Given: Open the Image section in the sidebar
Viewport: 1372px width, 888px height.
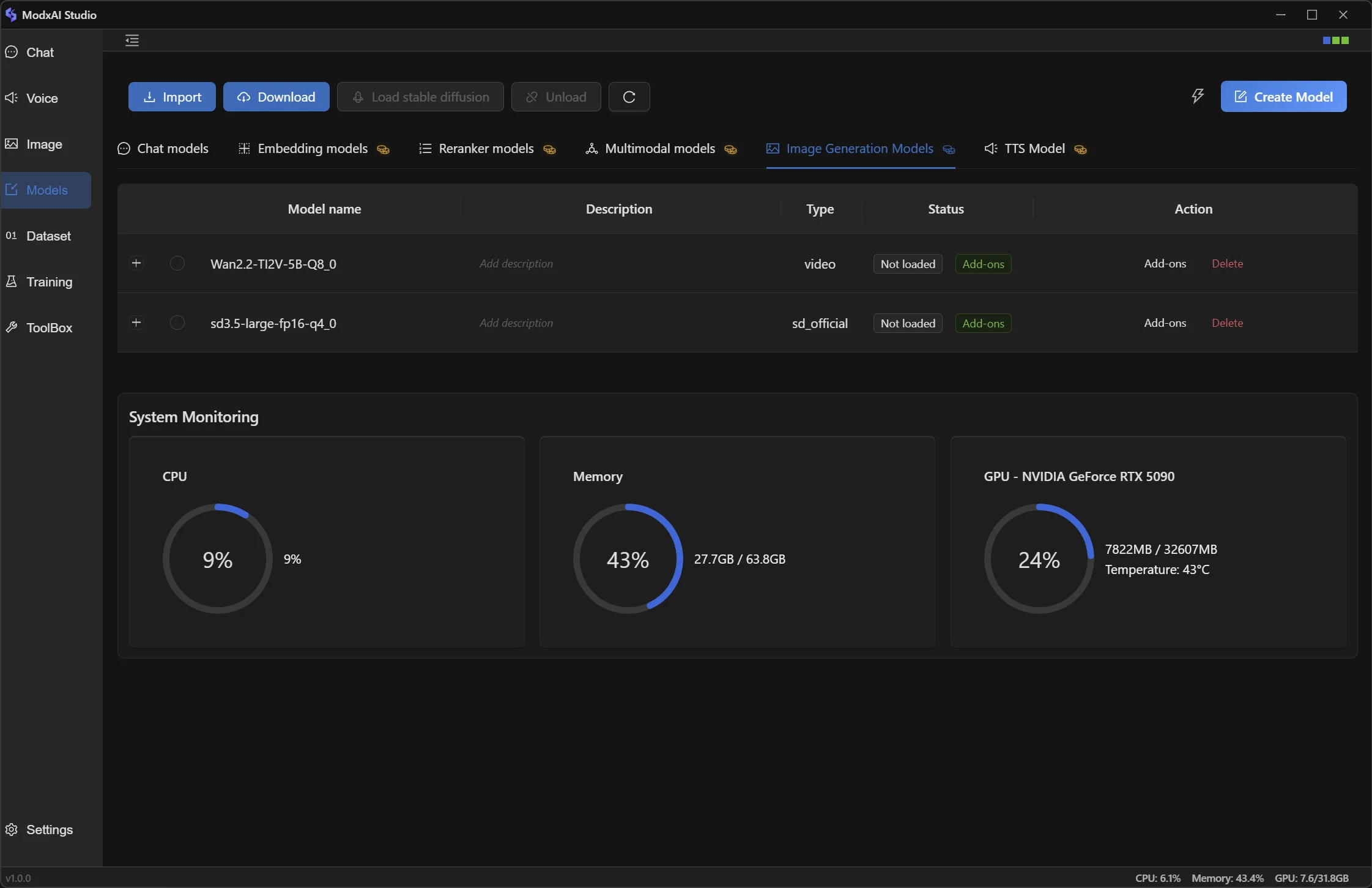Looking at the screenshot, I should click(x=44, y=144).
